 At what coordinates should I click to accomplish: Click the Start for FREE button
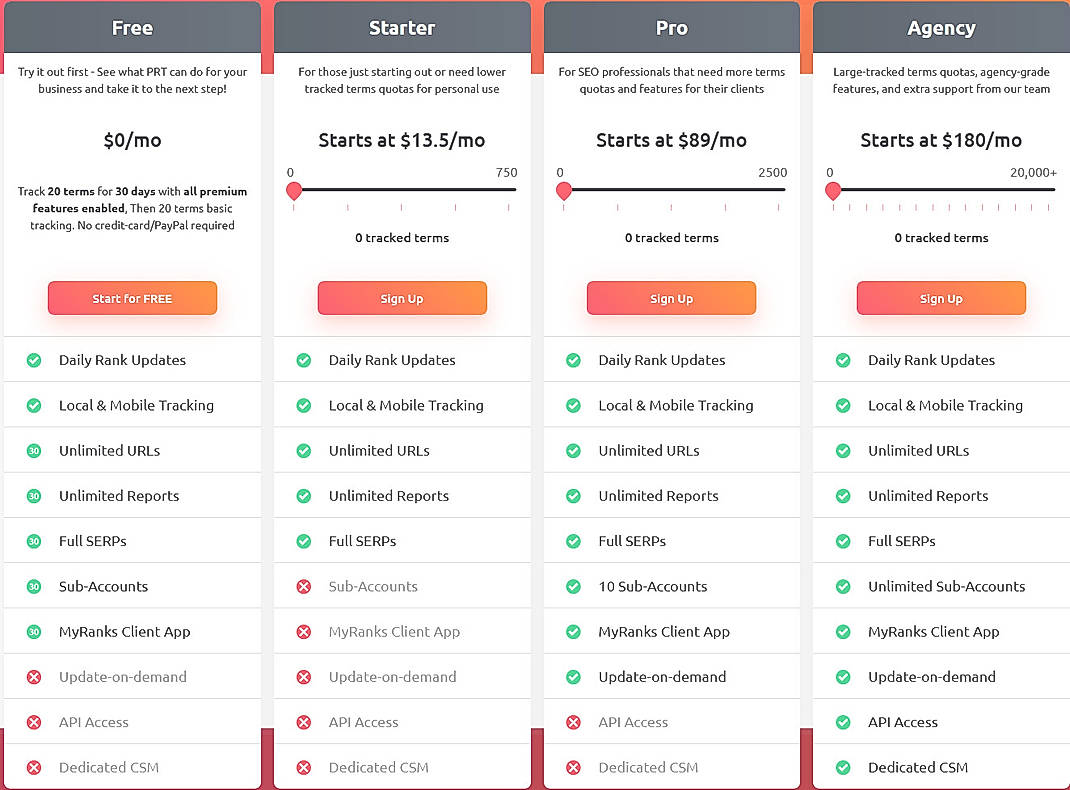132,298
